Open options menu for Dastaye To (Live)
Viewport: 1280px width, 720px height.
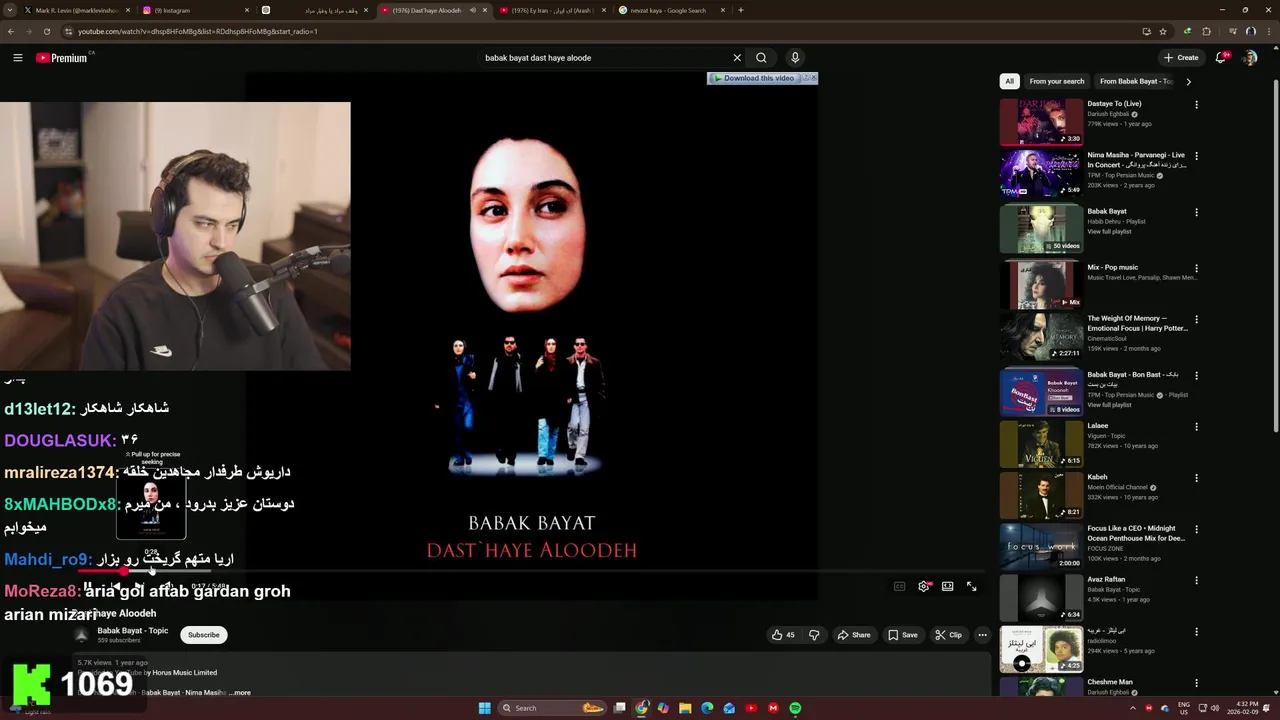pos(1196,104)
